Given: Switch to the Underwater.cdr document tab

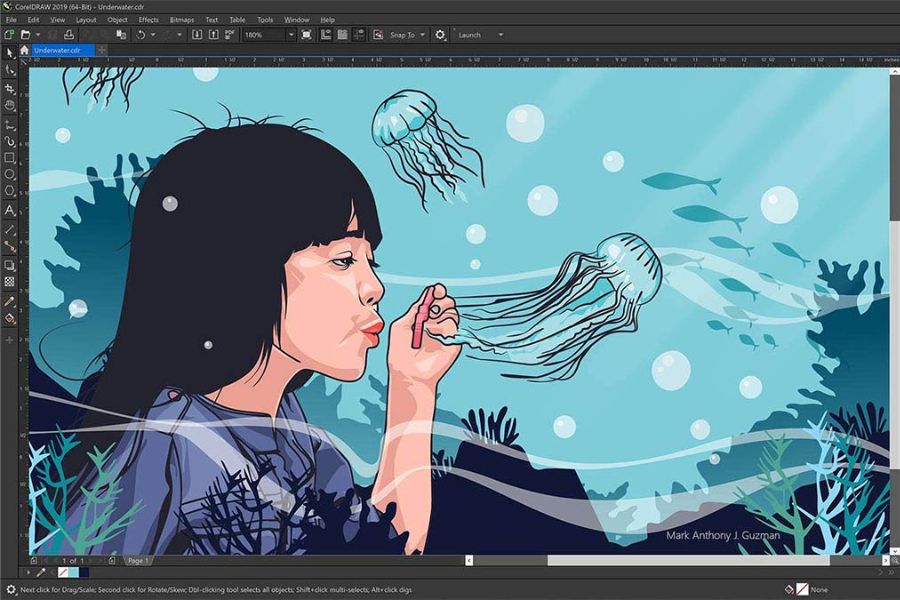Looking at the screenshot, I should click(x=57, y=50).
